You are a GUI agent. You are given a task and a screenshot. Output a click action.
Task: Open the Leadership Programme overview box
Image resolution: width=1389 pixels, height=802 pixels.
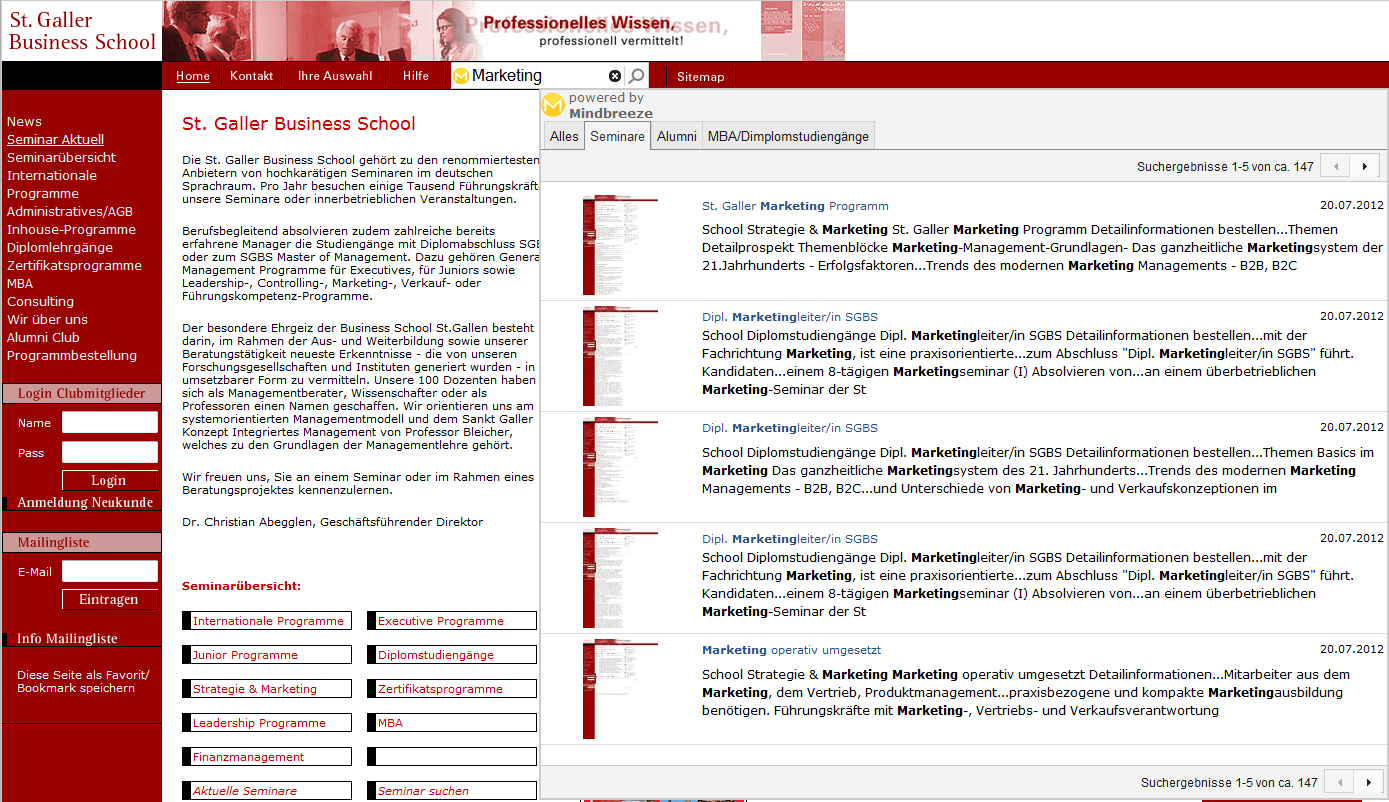tap(267, 723)
